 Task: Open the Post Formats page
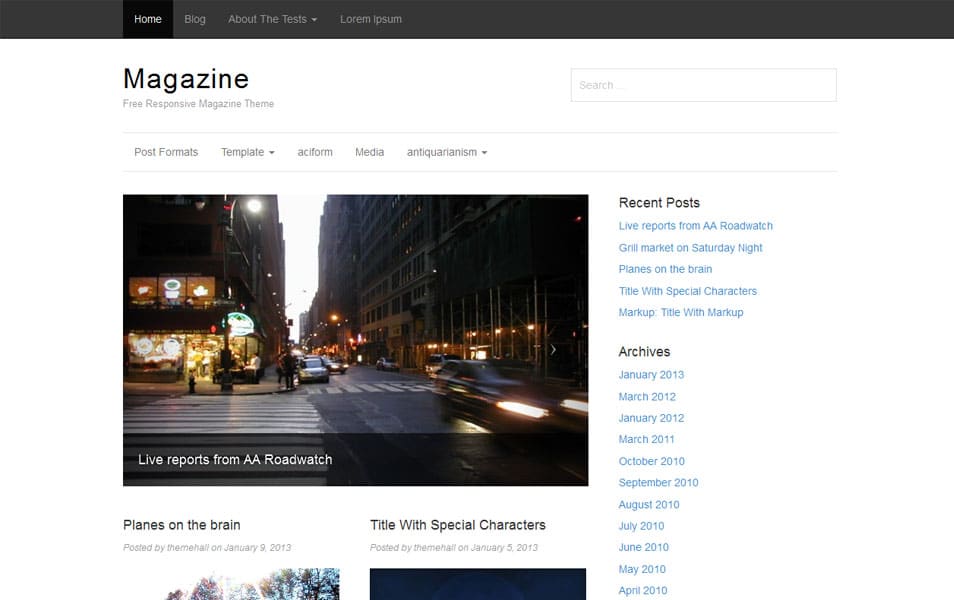pyautogui.click(x=166, y=152)
